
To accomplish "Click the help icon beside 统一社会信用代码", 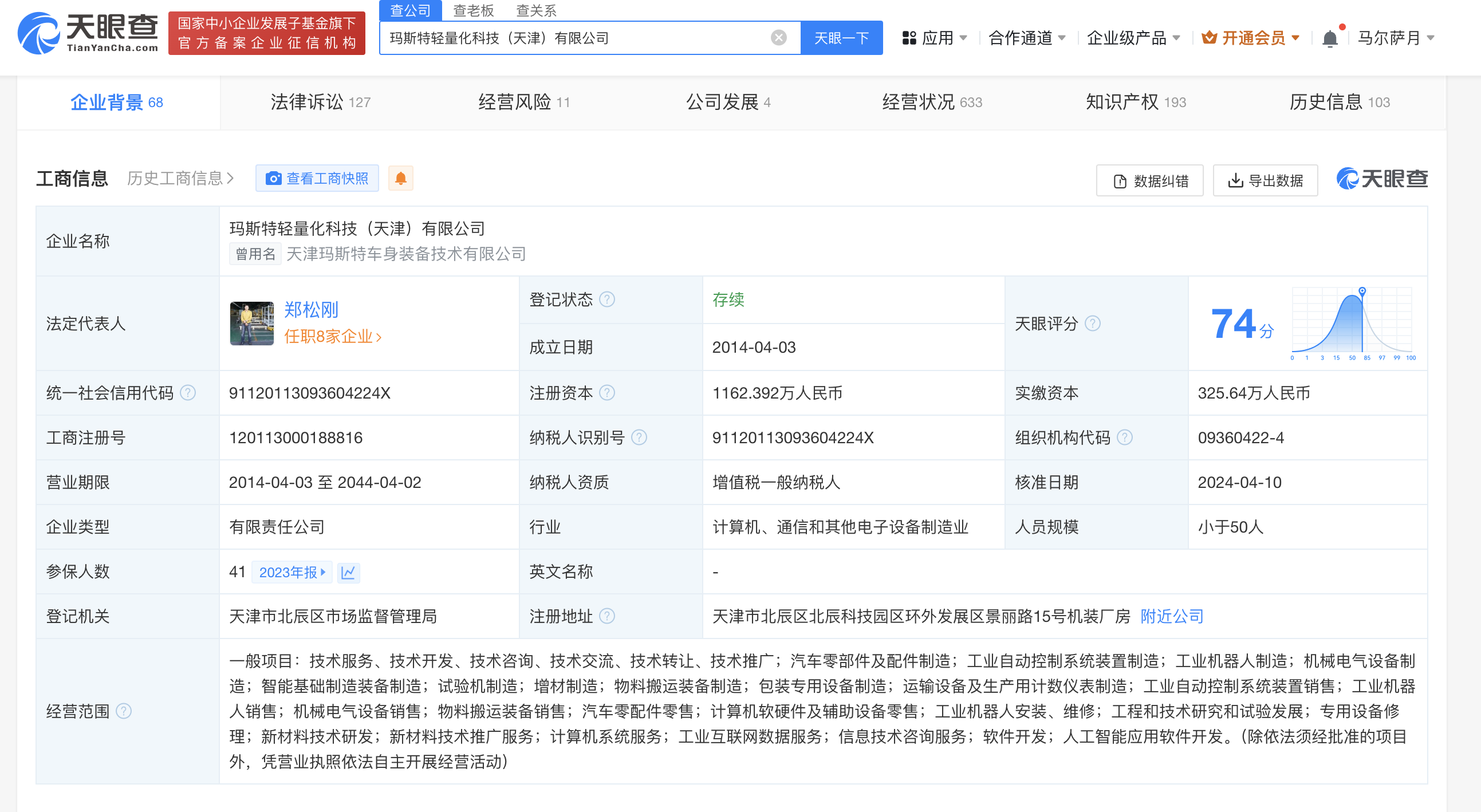I will pos(188,393).
